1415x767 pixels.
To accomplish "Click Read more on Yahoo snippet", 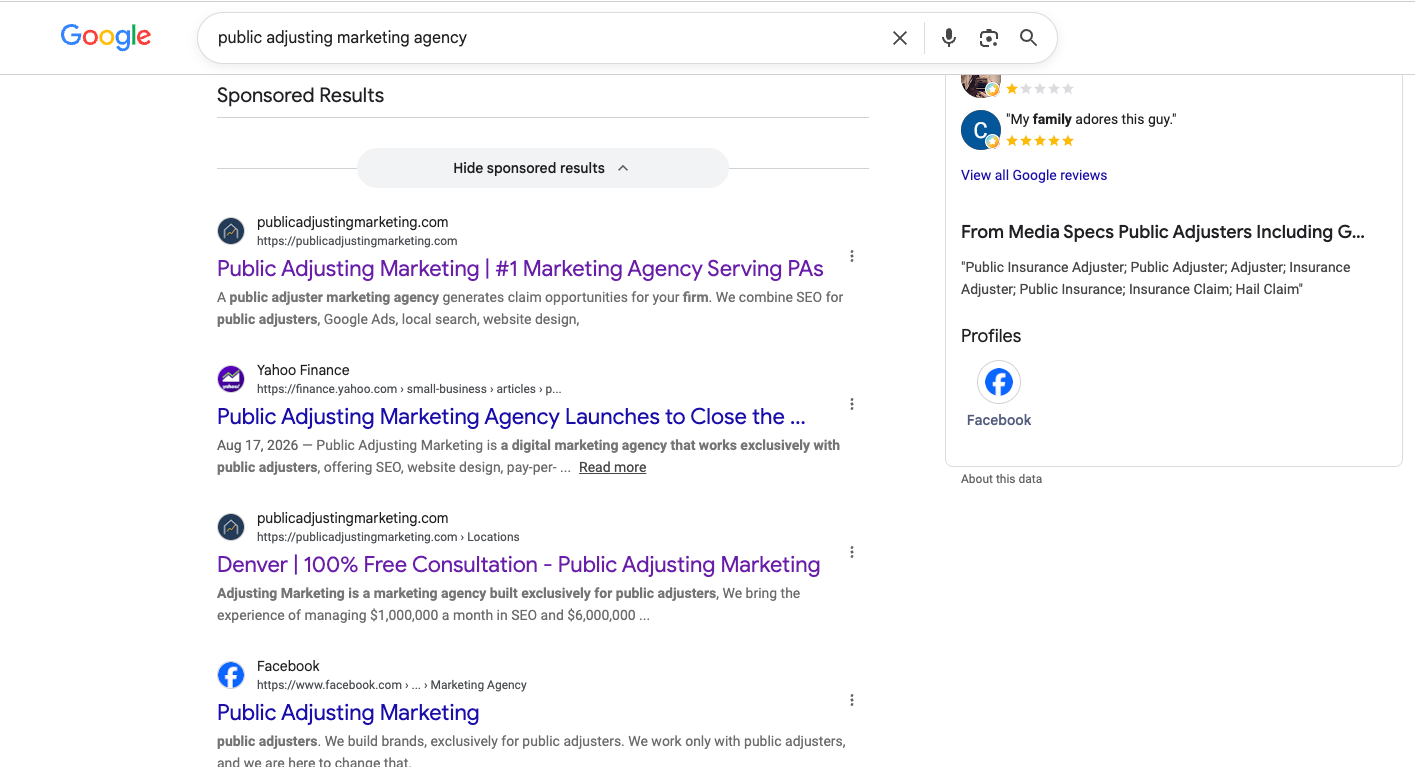I will (x=612, y=467).
